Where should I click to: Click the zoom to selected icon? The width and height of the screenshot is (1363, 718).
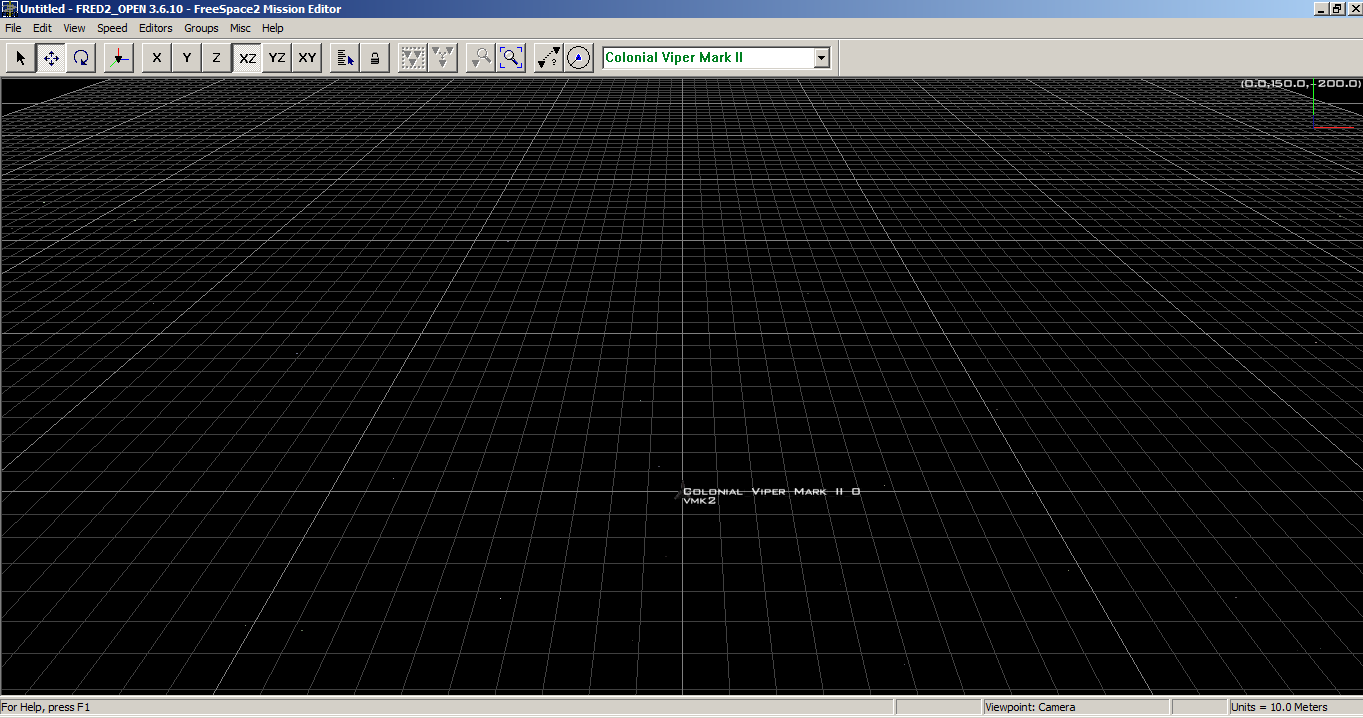481,58
